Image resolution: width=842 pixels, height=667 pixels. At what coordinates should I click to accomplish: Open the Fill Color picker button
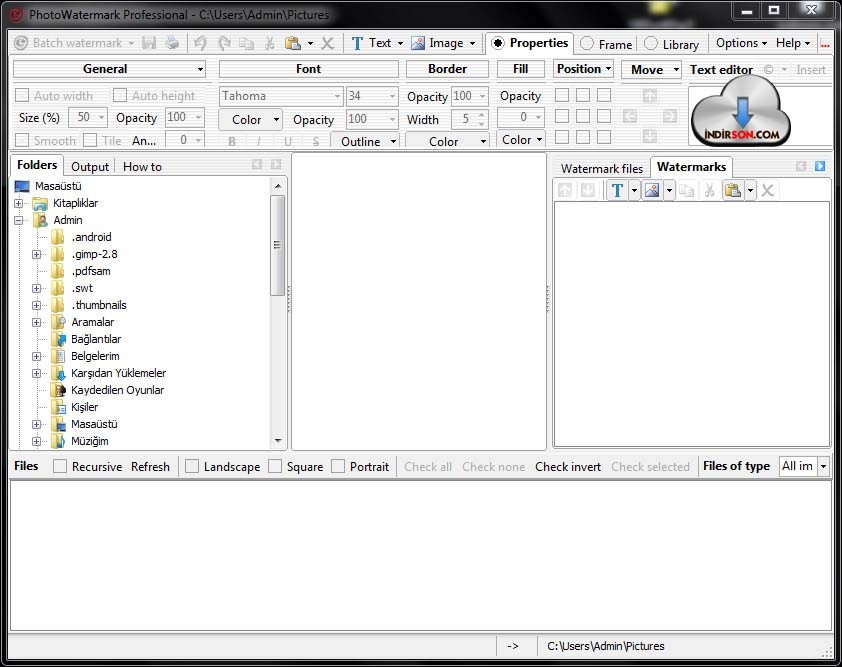pos(521,140)
